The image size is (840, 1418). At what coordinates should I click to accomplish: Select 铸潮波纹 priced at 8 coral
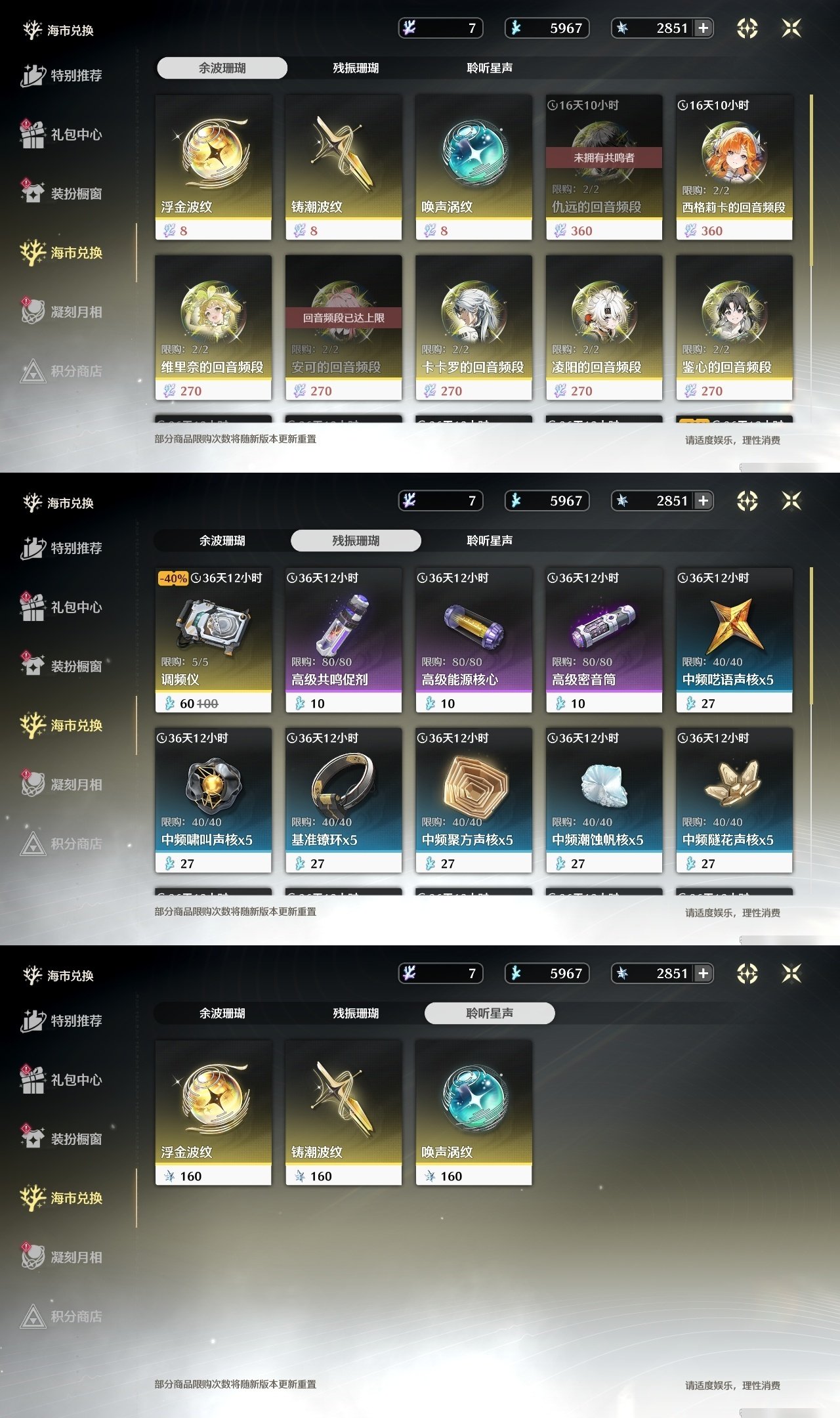(x=343, y=167)
